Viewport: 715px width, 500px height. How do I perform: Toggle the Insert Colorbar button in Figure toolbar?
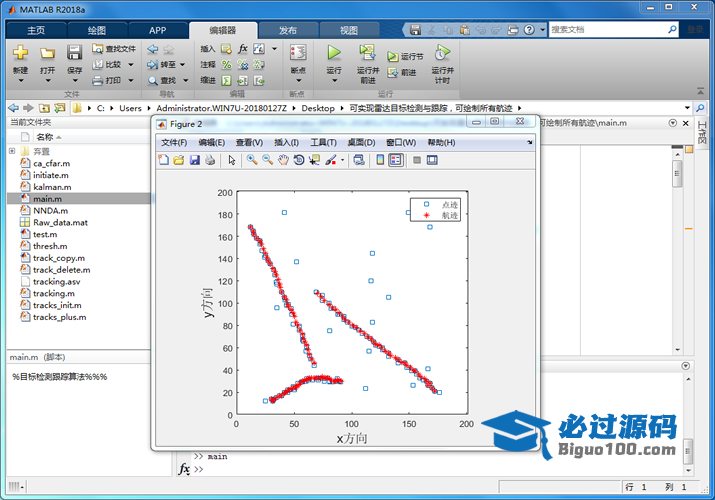(x=380, y=160)
